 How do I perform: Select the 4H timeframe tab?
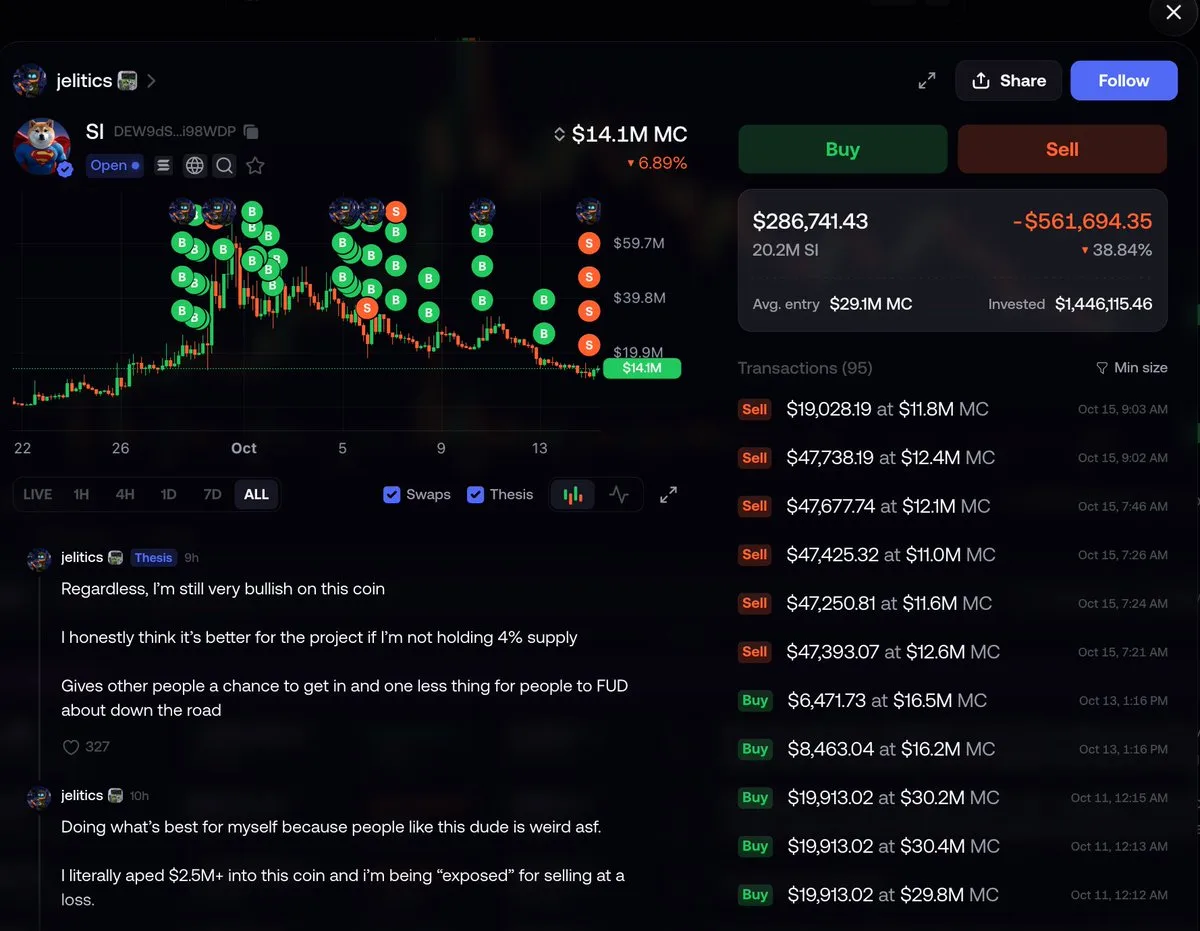(125, 494)
